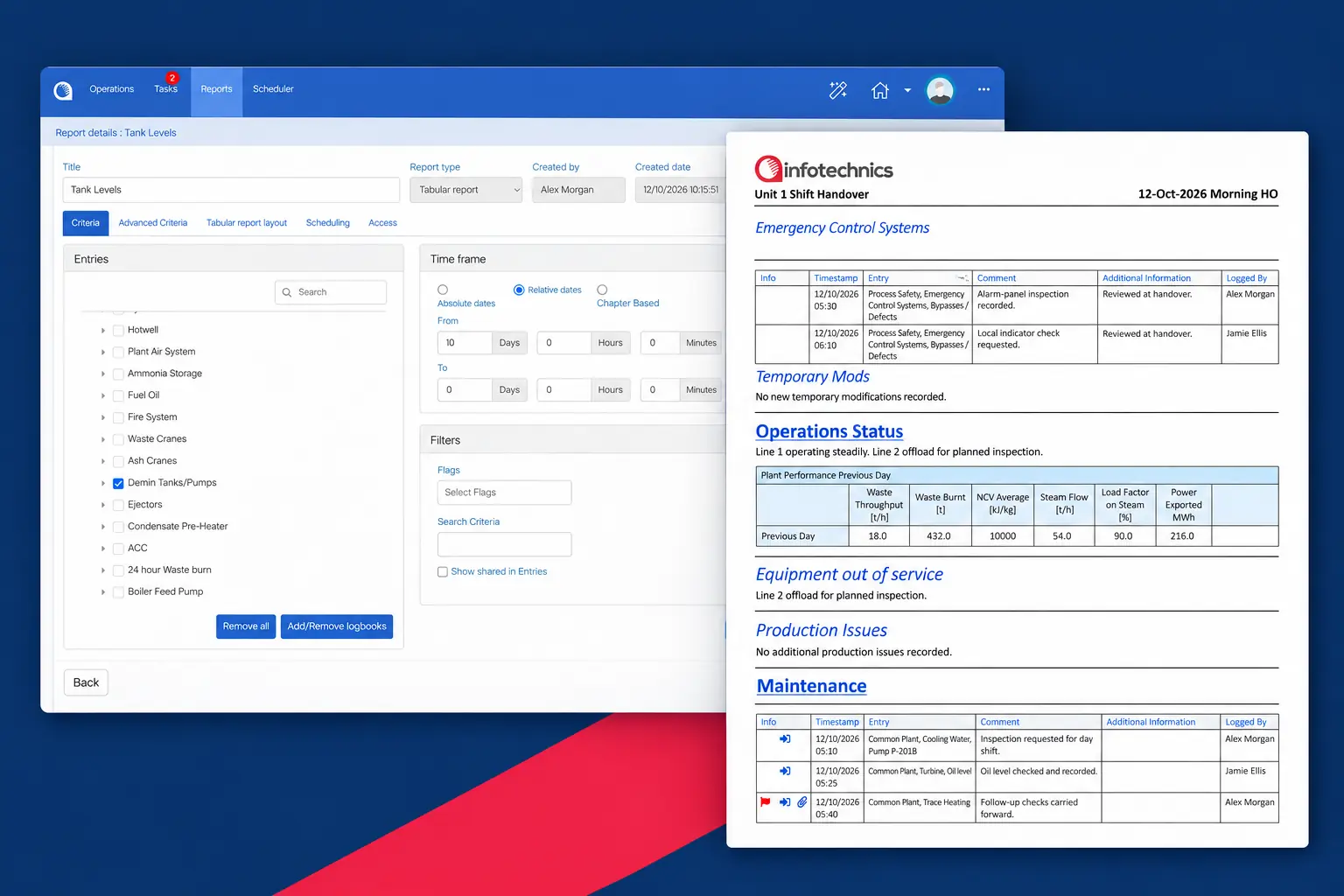Click the Remove all button

click(x=246, y=626)
